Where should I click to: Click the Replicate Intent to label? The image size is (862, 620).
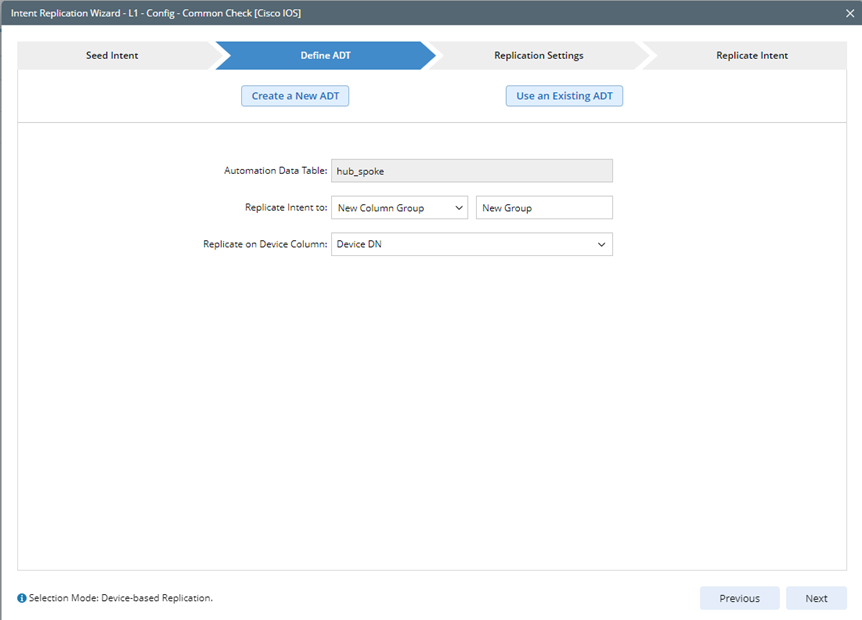286,208
